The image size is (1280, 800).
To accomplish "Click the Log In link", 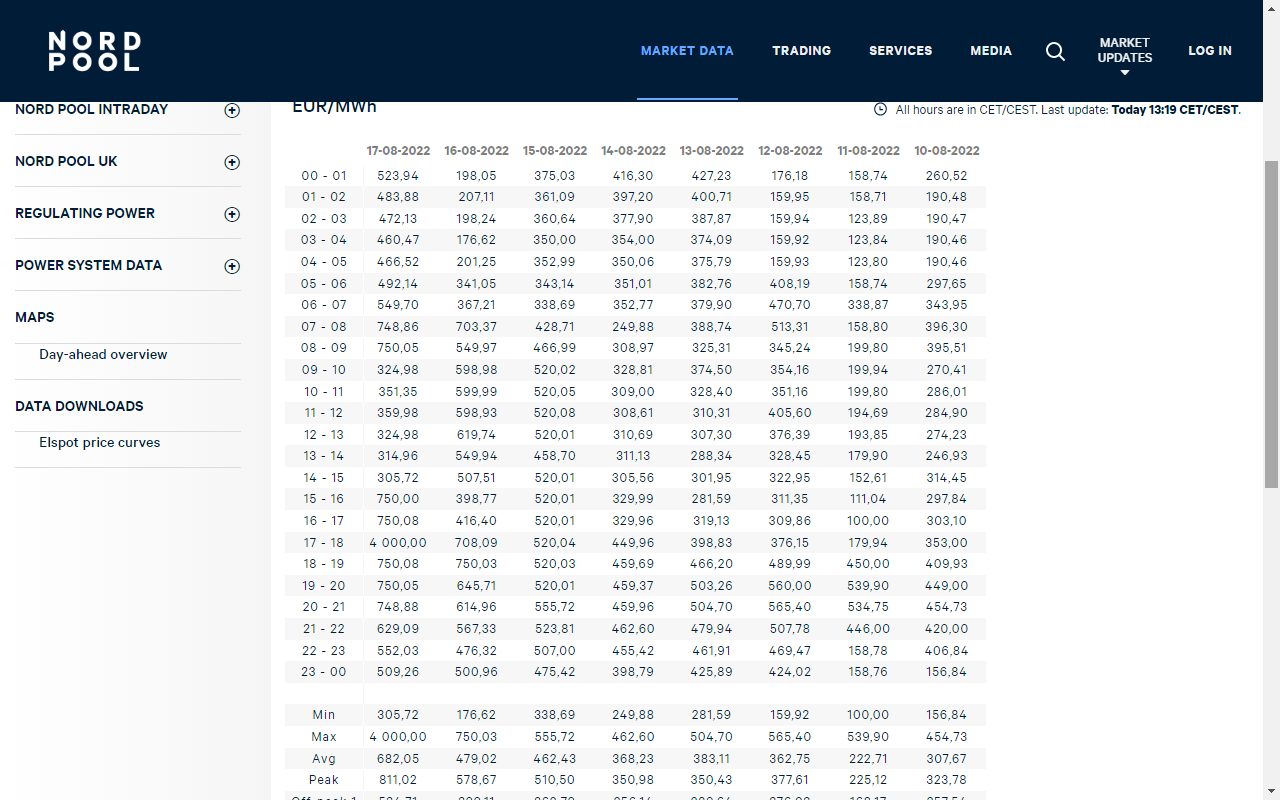I will click(x=1209, y=51).
